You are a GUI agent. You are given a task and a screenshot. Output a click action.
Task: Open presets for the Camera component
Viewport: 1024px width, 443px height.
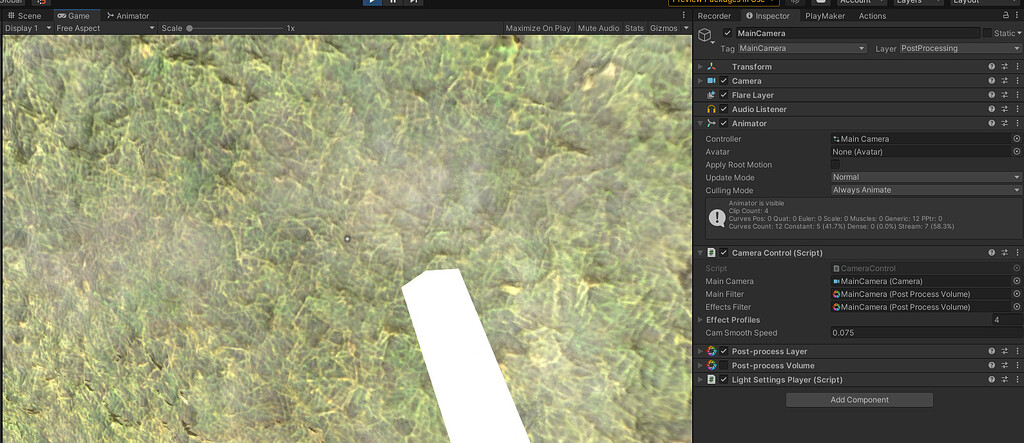coord(1005,81)
